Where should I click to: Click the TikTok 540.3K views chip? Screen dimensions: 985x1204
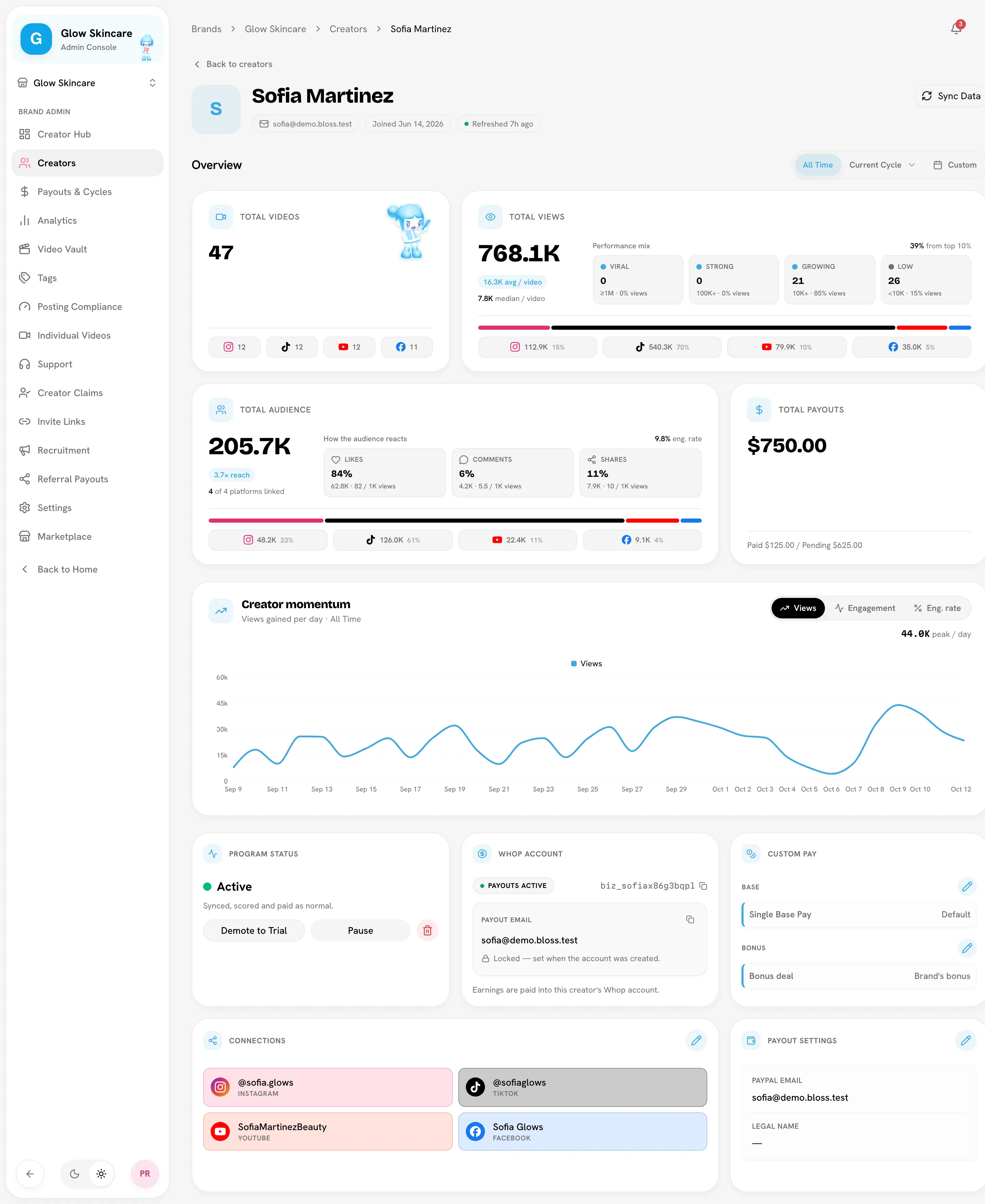click(662, 347)
